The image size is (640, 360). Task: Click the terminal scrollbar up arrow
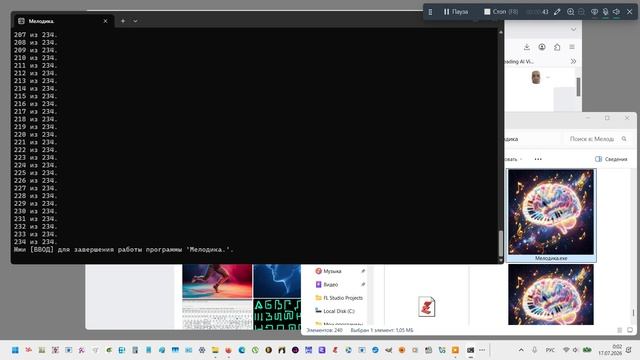pyautogui.click(x=501, y=31)
